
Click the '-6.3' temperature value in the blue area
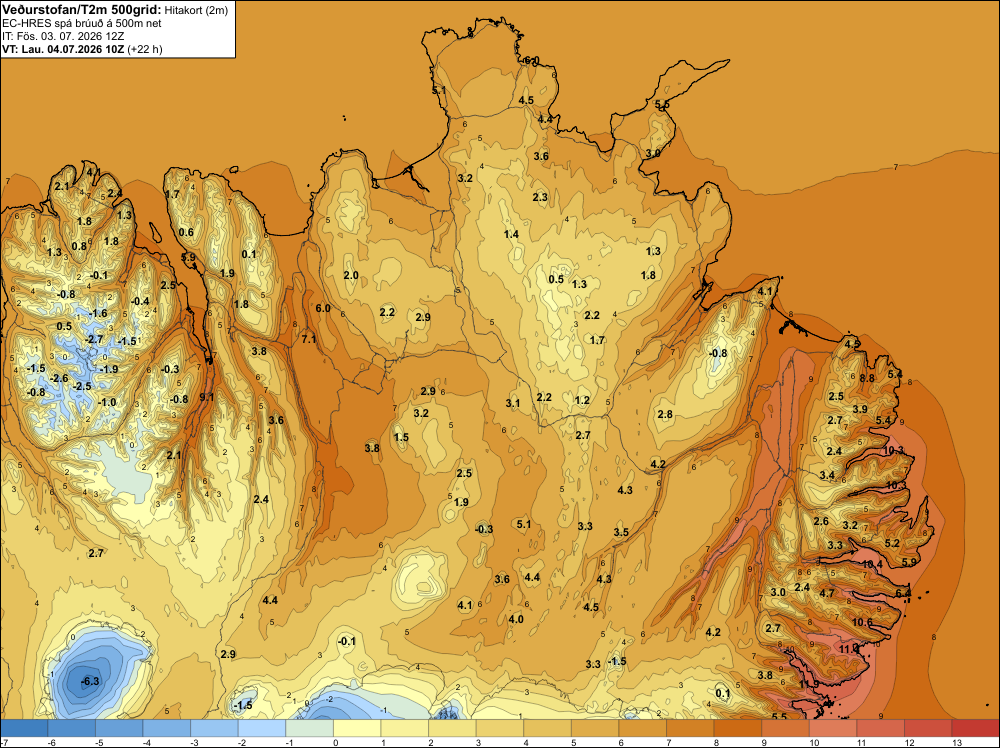(91, 681)
